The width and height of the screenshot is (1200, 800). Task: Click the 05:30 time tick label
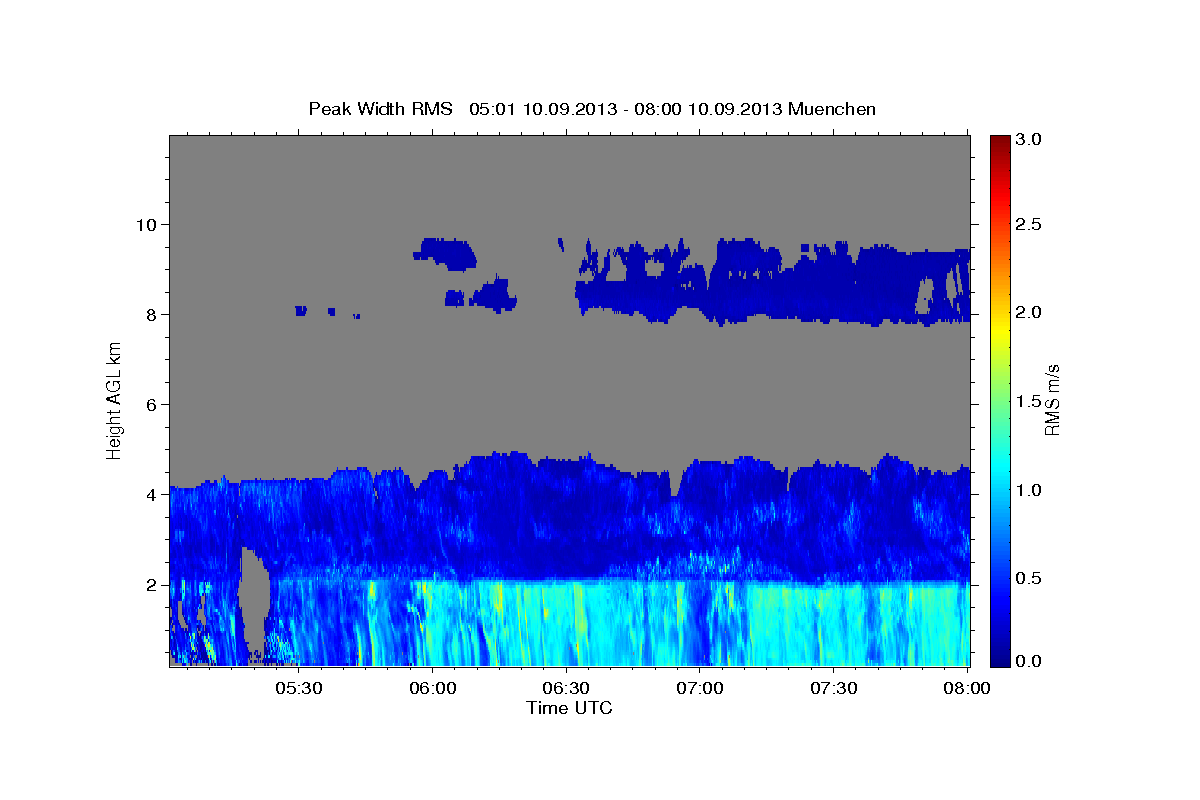coord(298,688)
